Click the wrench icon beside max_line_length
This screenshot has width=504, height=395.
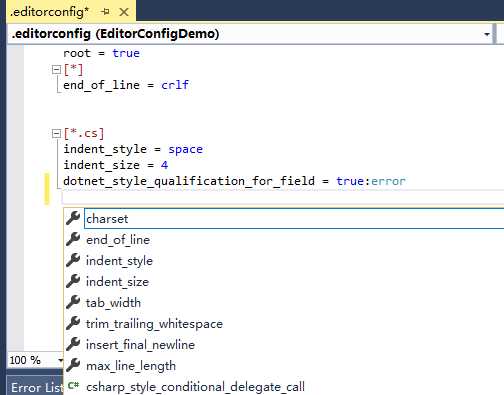(x=73, y=365)
